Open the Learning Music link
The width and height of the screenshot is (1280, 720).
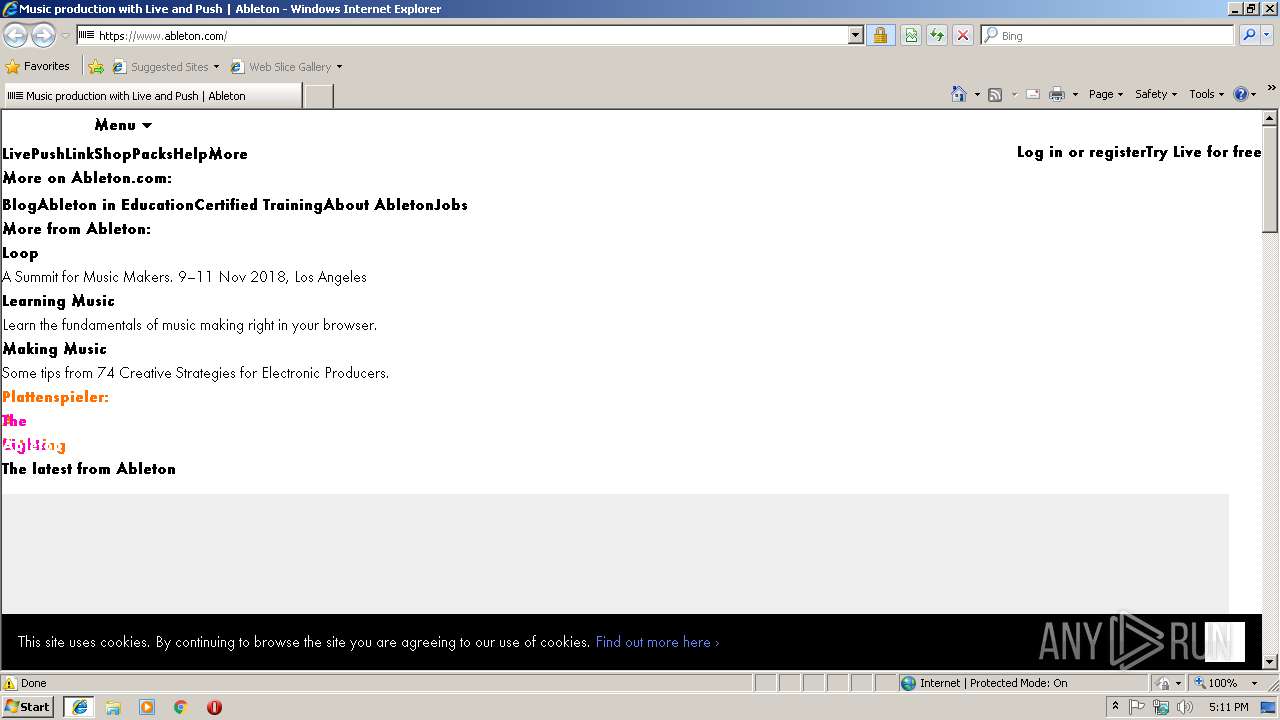[58, 301]
